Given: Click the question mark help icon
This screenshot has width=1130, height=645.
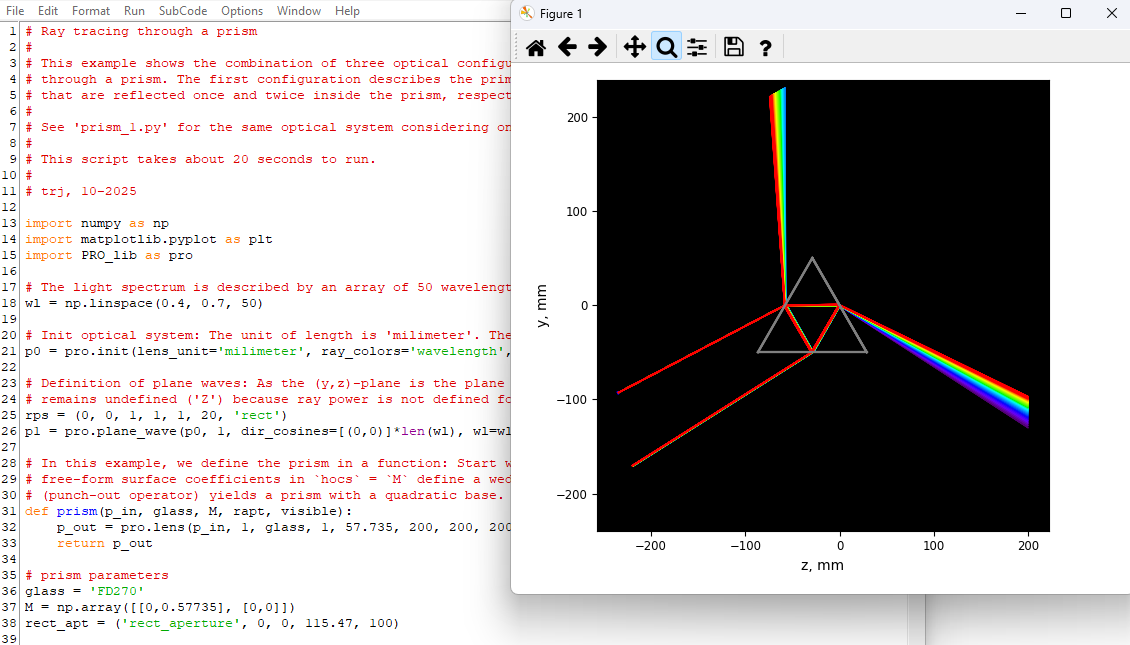Looking at the screenshot, I should (x=765, y=47).
